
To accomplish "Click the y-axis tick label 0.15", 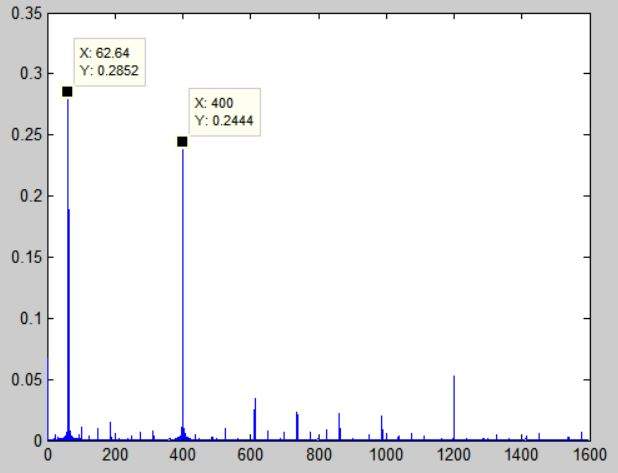I will point(26,257).
